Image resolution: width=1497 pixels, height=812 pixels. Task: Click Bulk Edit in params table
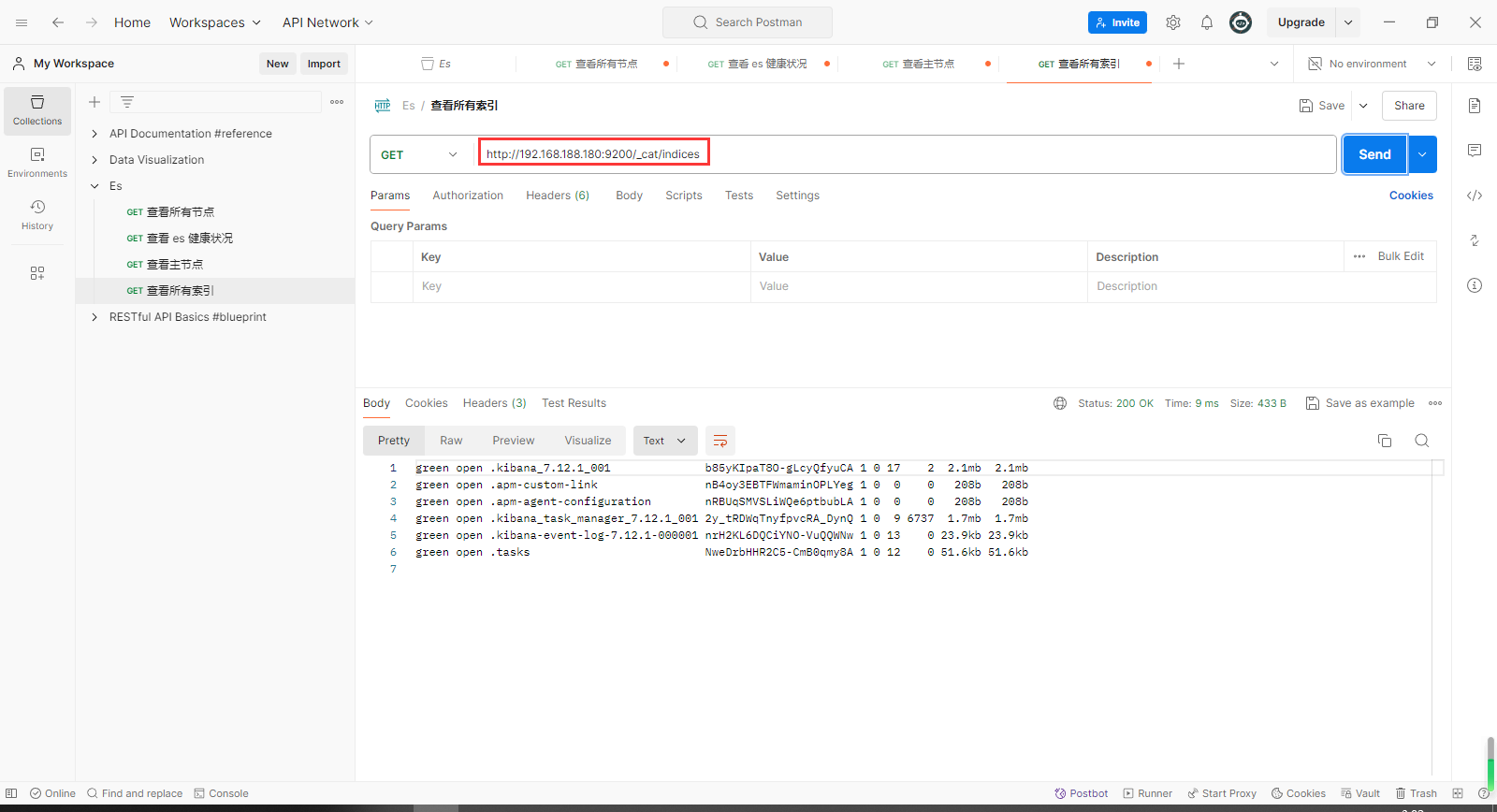(1401, 256)
